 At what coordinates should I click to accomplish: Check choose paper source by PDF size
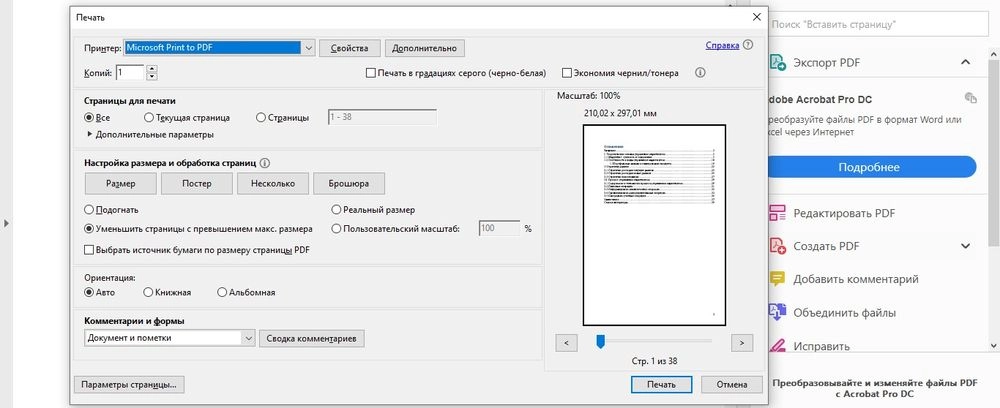click(89, 251)
